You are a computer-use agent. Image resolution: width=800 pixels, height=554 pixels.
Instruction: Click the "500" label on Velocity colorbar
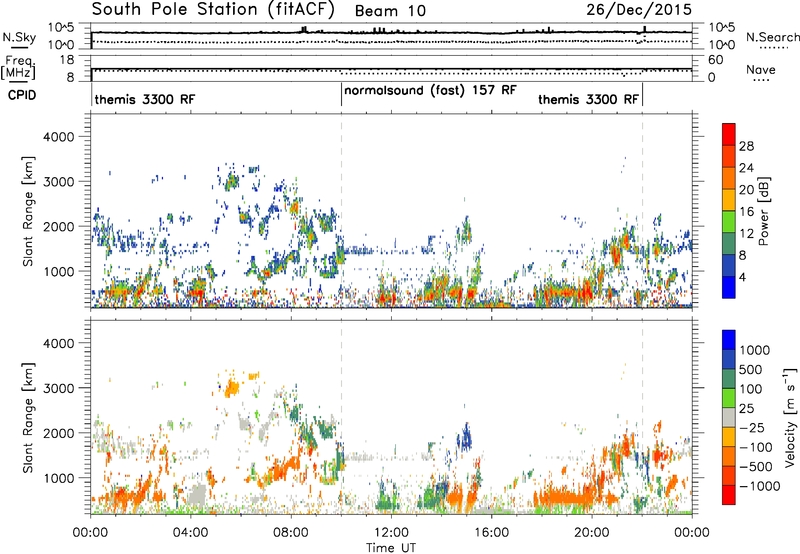(x=753, y=370)
